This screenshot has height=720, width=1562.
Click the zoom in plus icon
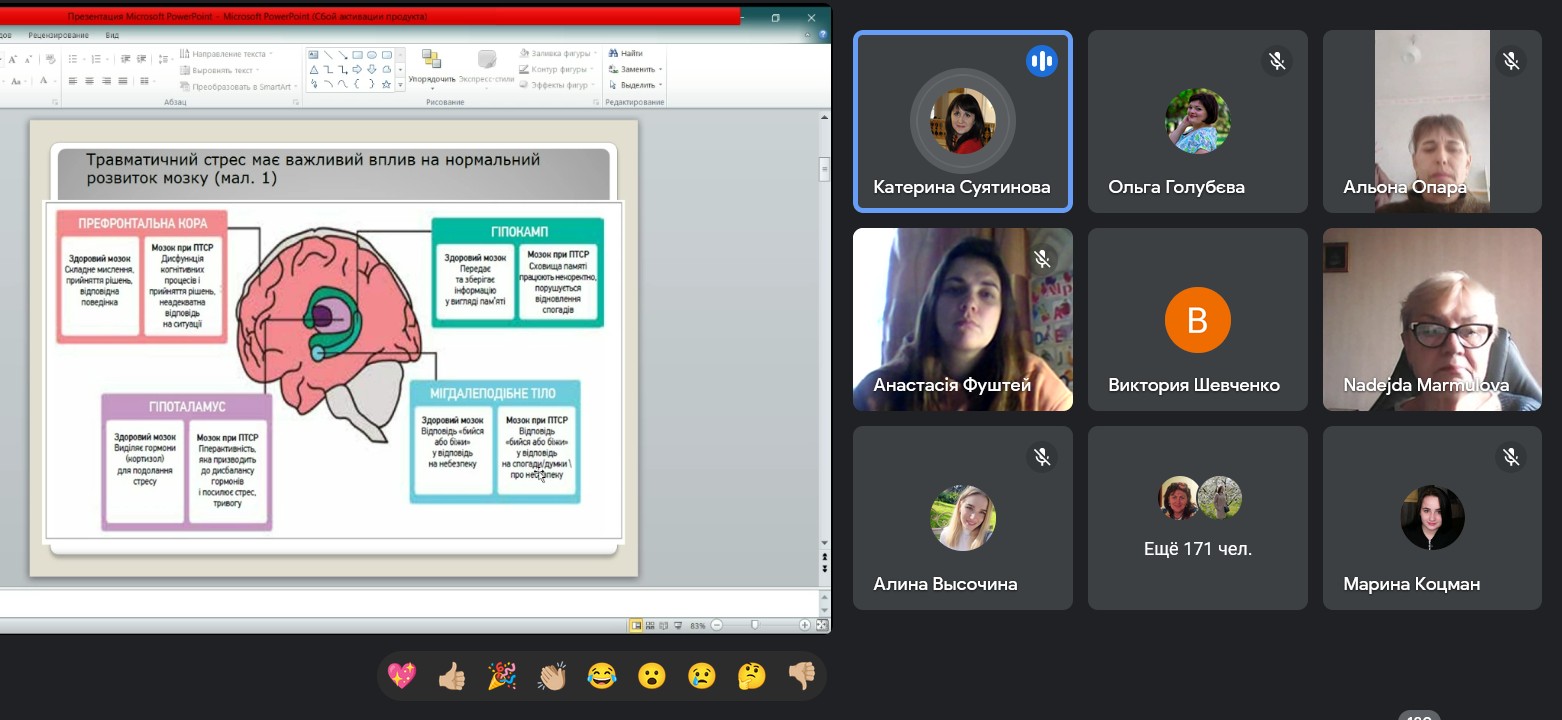[x=805, y=625]
